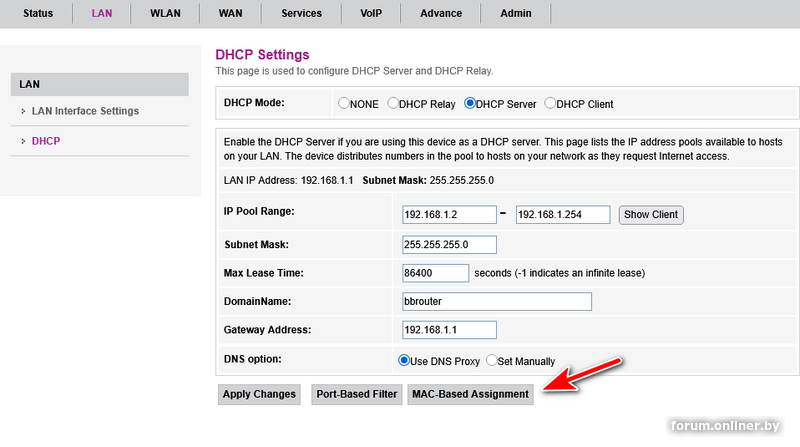800x447 pixels.
Task: Open the Status tab
Action: 38,14
